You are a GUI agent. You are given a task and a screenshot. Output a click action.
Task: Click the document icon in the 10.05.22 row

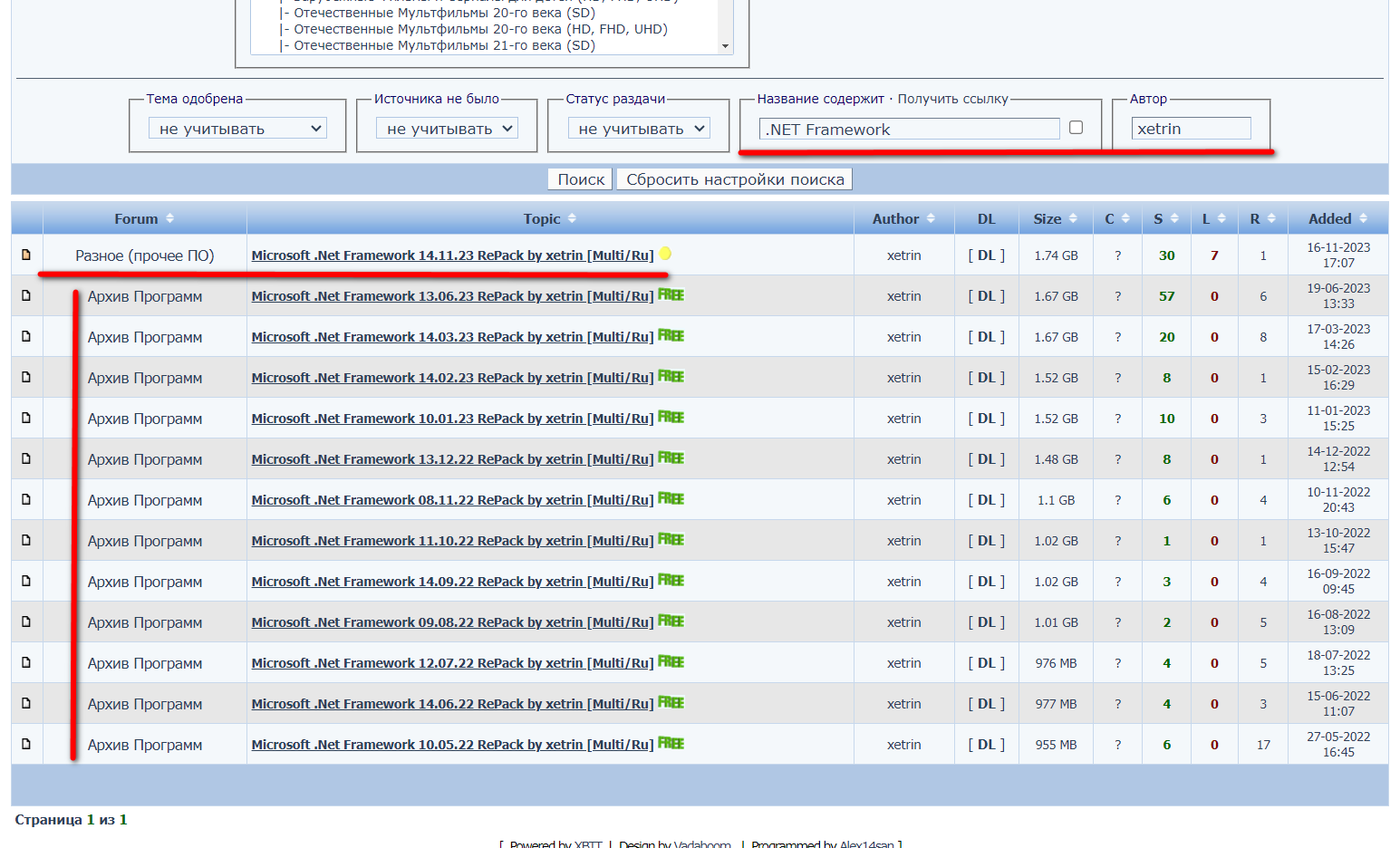tap(26, 744)
